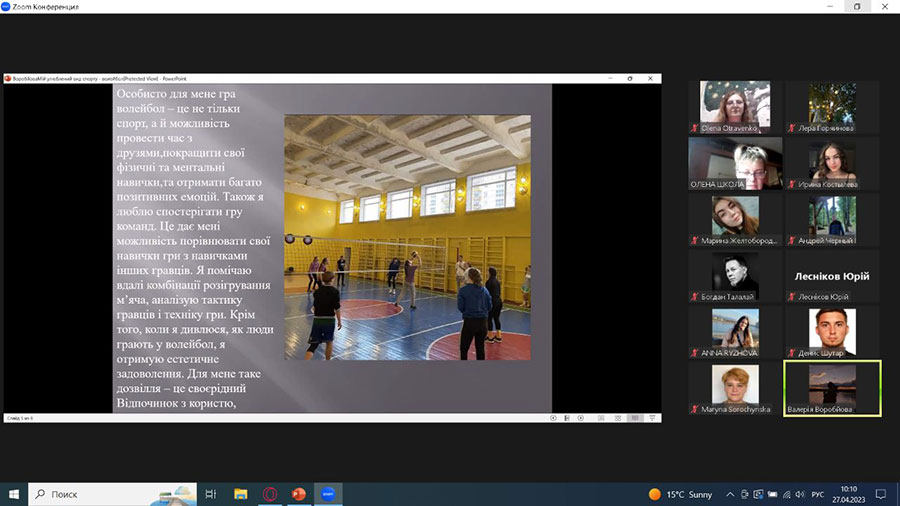Click muted mic icon beside Лера Горяинова
Image resolution: width=900 pixels, height=506 pixels.
(792, 129)
